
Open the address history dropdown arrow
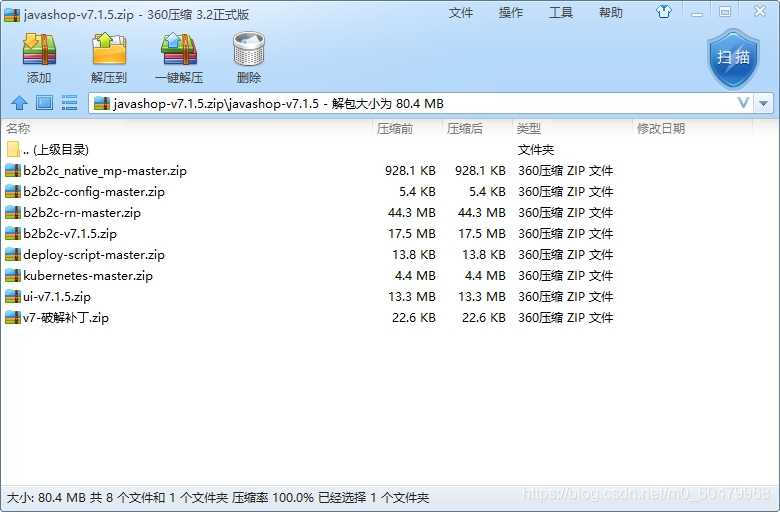pyautogui.click(x=764, y=103)
